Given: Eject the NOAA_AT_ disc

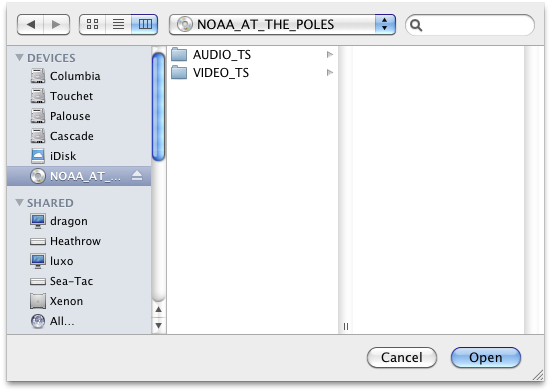Looking at the screenshot, I should tap(137, 176).
